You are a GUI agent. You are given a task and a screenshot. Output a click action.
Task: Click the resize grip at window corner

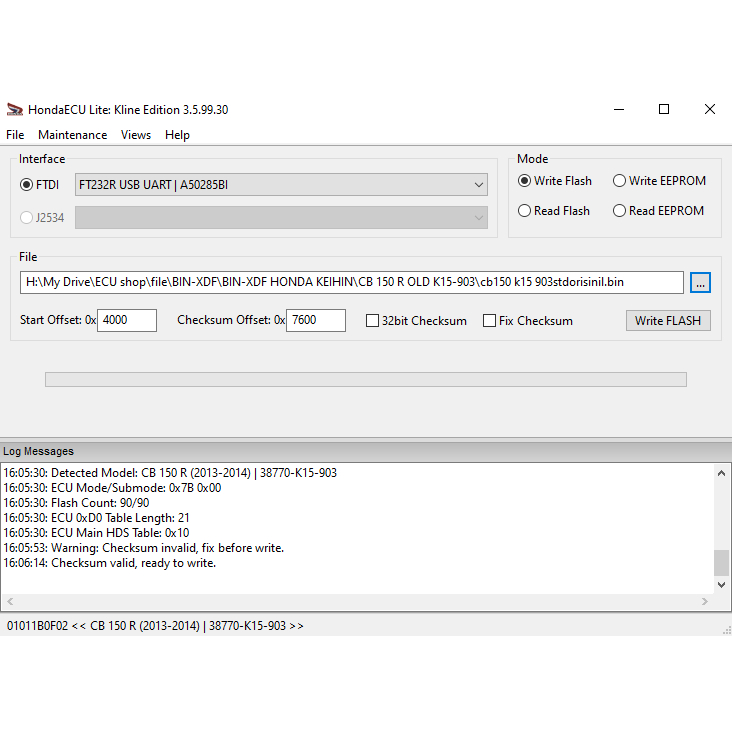[x=725, y=629]
